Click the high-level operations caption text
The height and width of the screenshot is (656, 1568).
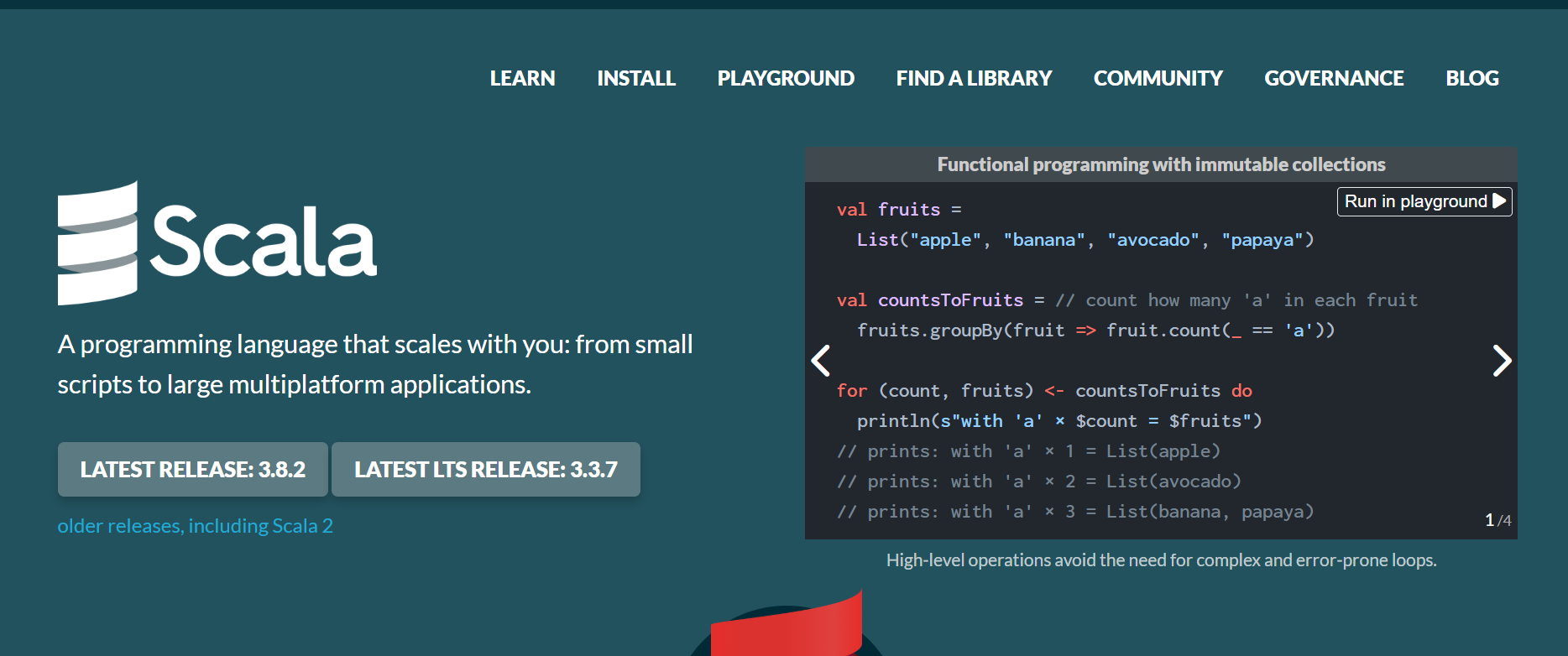tap(1161, 560)
